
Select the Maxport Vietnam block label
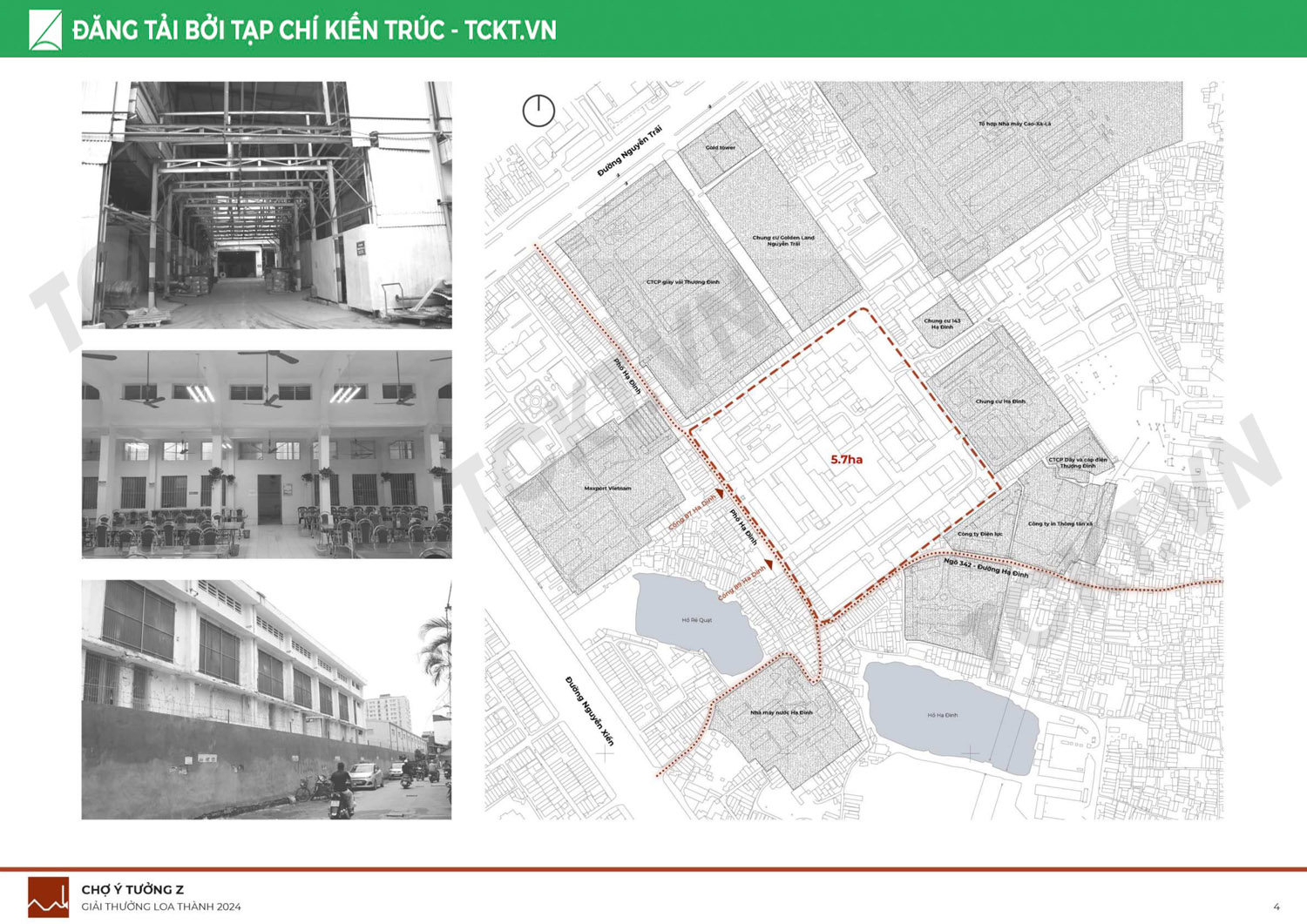pyautogui.click(x=607, y=489)
